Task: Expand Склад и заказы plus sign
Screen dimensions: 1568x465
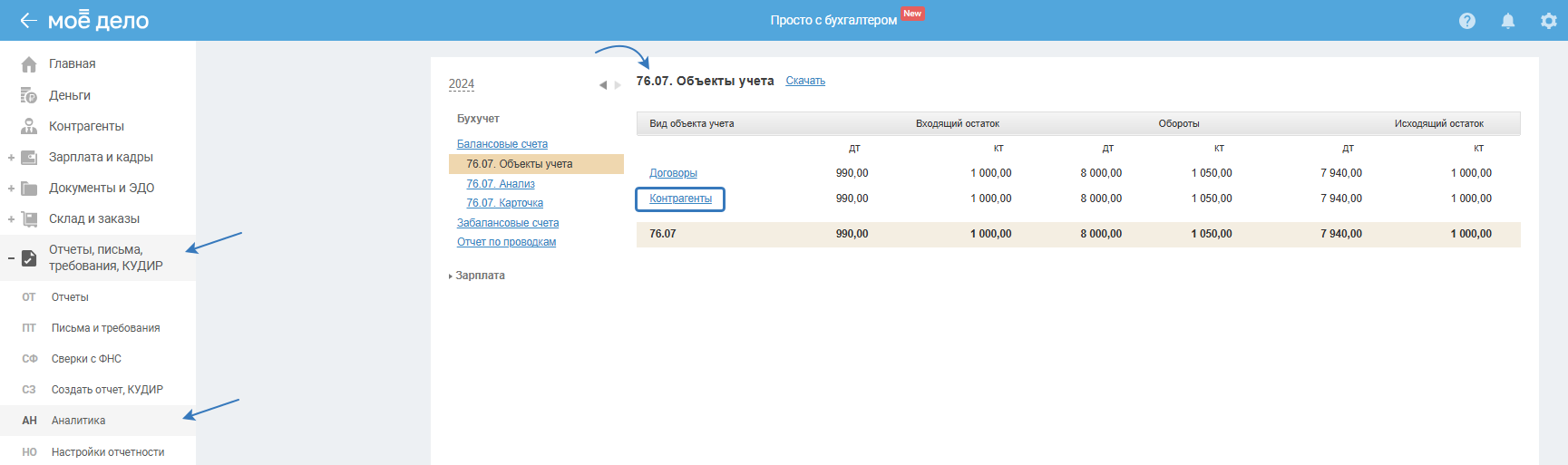Action: click(x=11, y=219)
